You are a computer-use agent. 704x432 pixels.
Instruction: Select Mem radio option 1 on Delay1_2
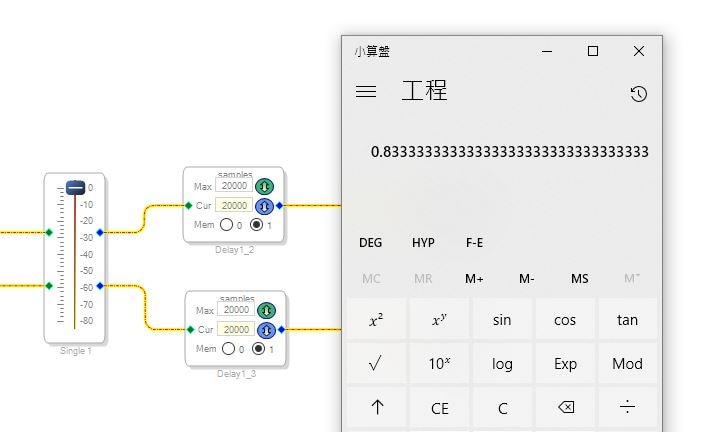pos(256,225)
